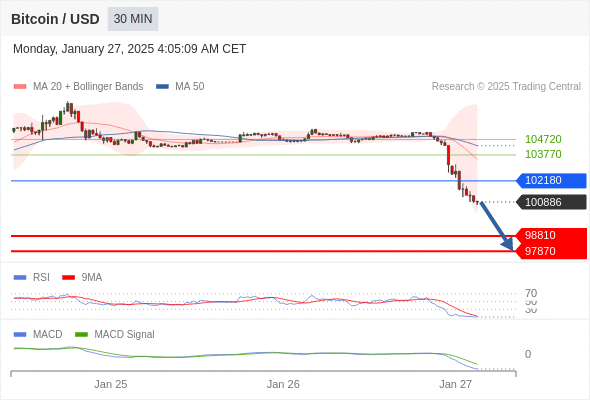Click the Jan 26 date axis label
Viewport: 590px width, 400px height.
click(x=283, y=384)
